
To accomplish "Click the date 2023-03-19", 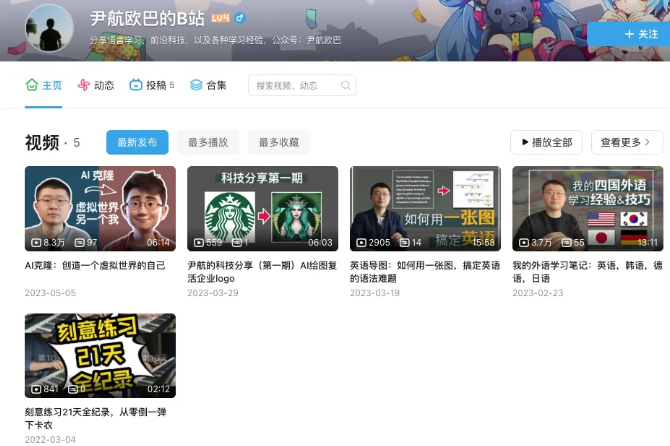I will tap(375, 293).
